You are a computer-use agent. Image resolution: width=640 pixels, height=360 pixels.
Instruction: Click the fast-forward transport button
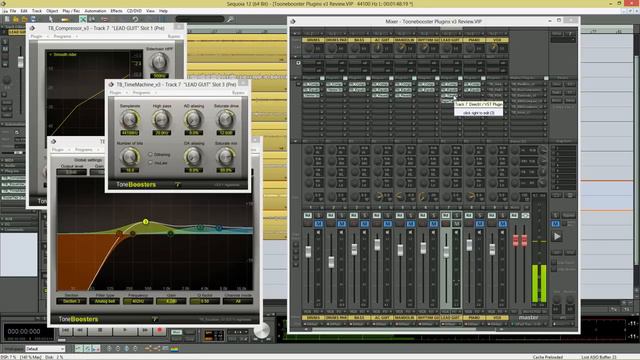click(144, 331)
